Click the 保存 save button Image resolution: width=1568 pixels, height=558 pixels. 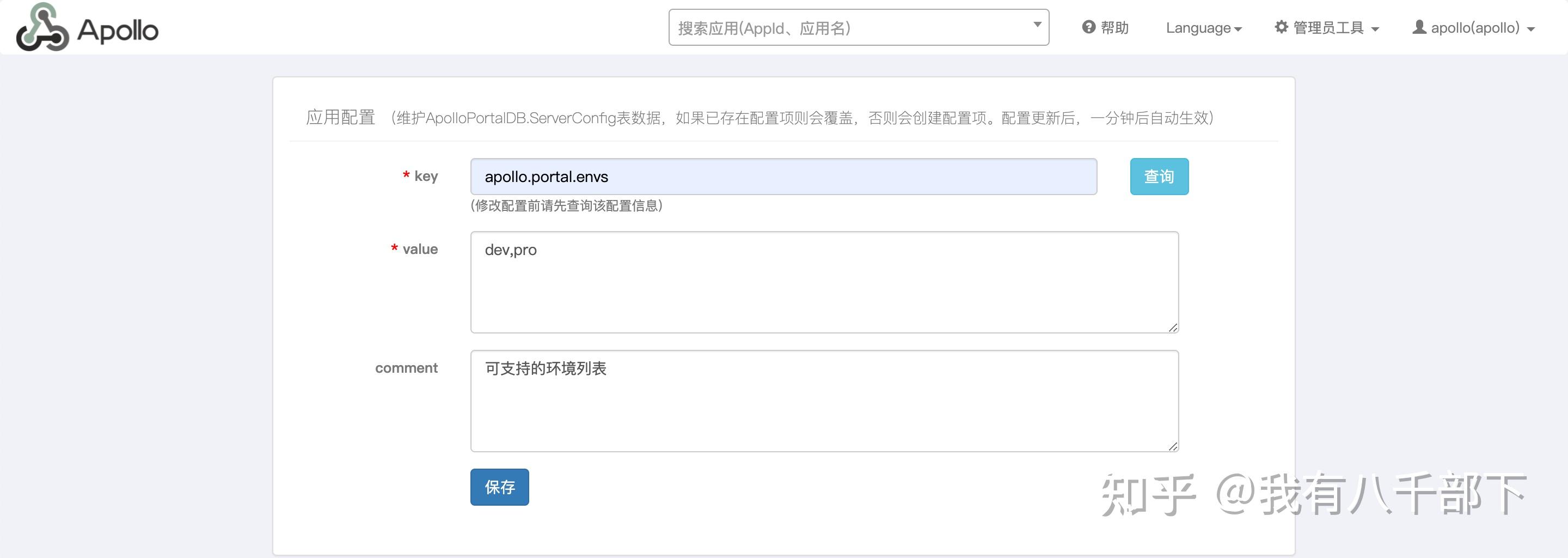499,487
